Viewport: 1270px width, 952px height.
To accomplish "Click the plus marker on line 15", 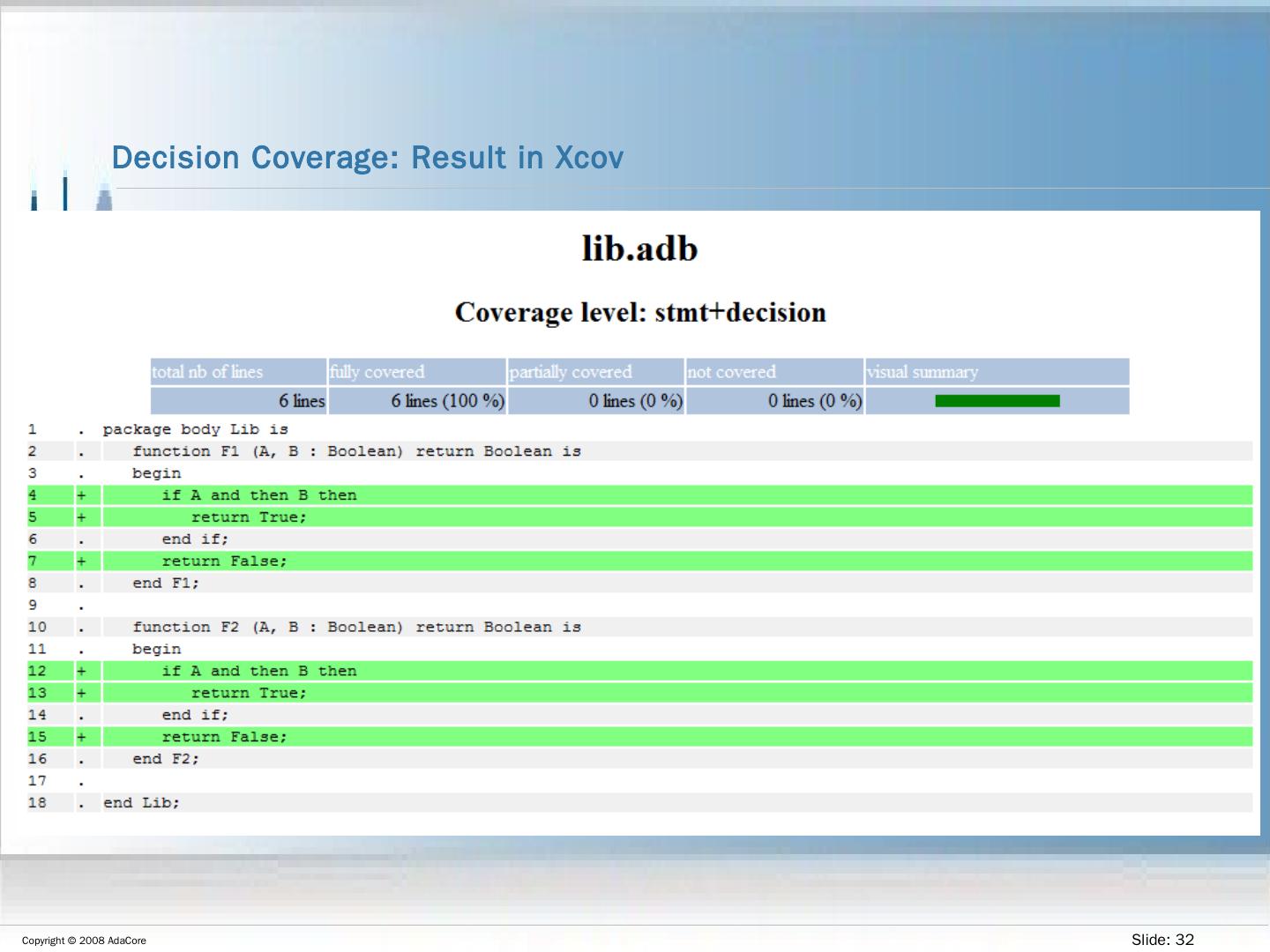I will 81,737.
